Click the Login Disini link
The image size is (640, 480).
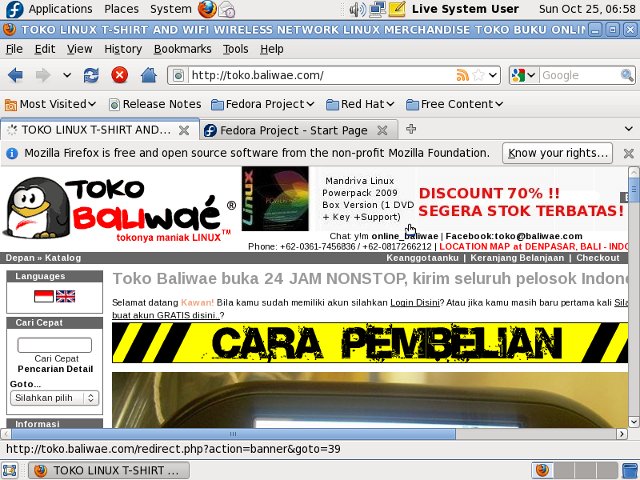coord(415,302)
